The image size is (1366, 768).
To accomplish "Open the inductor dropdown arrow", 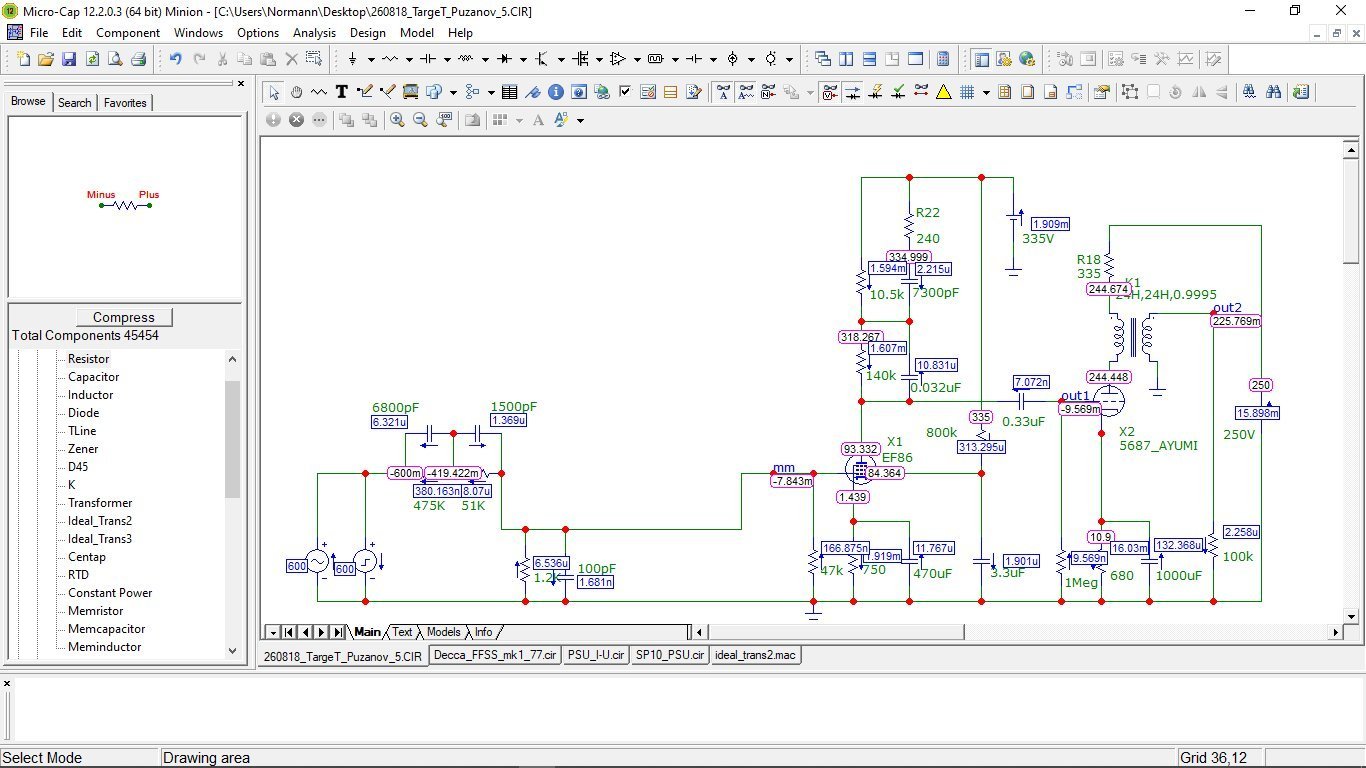I will 484,59.
